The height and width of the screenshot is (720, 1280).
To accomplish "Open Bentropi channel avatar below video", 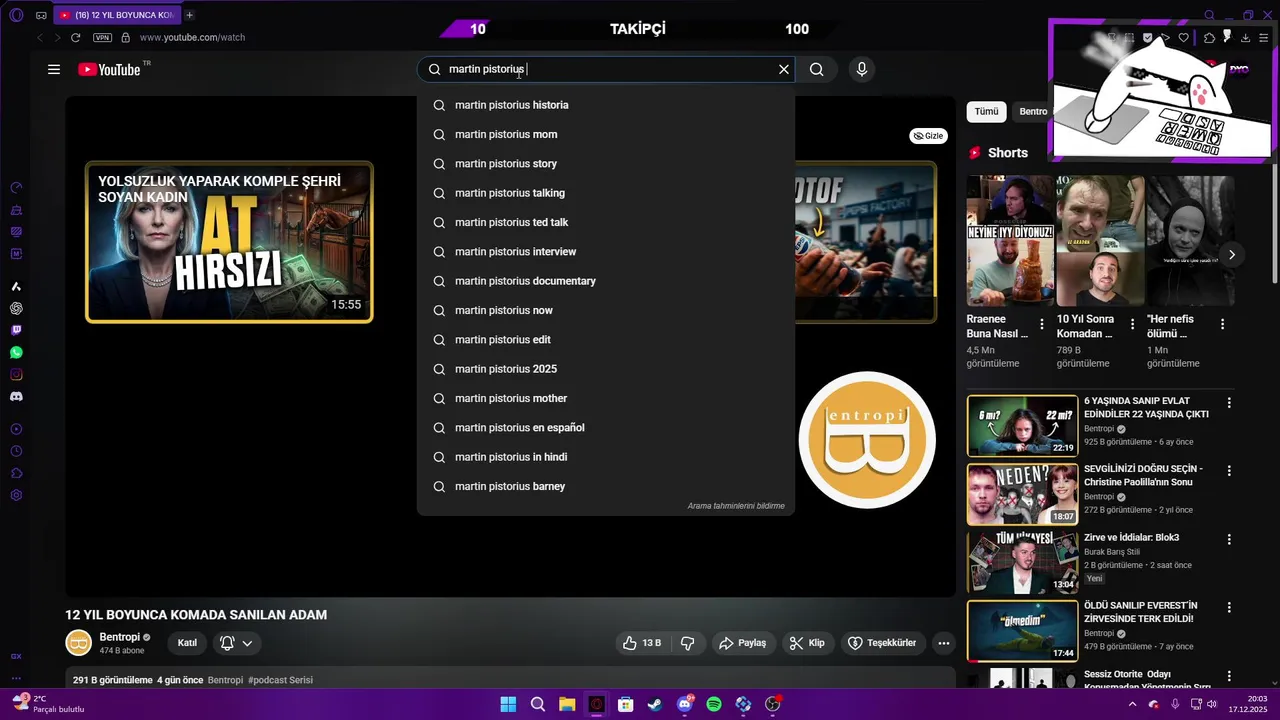I will [x=78, y=643].
